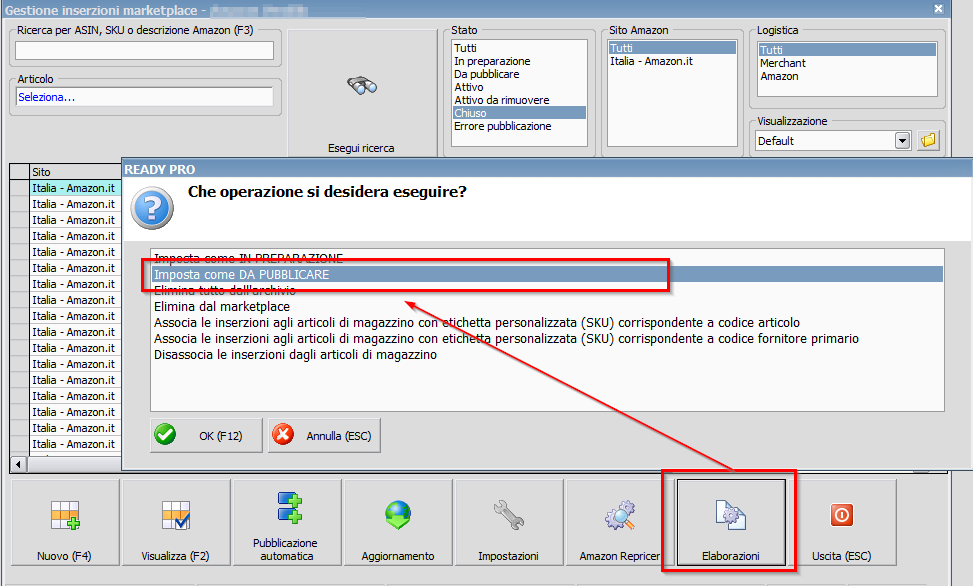Confirm with OK (F12) button

coord(206,435)
